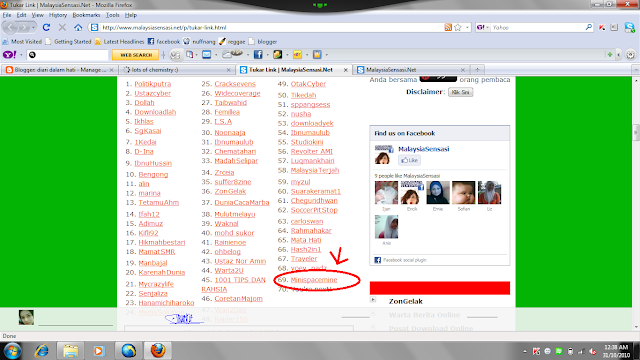Open the address bar history dropdown arrow

click(x=467, y=27)
